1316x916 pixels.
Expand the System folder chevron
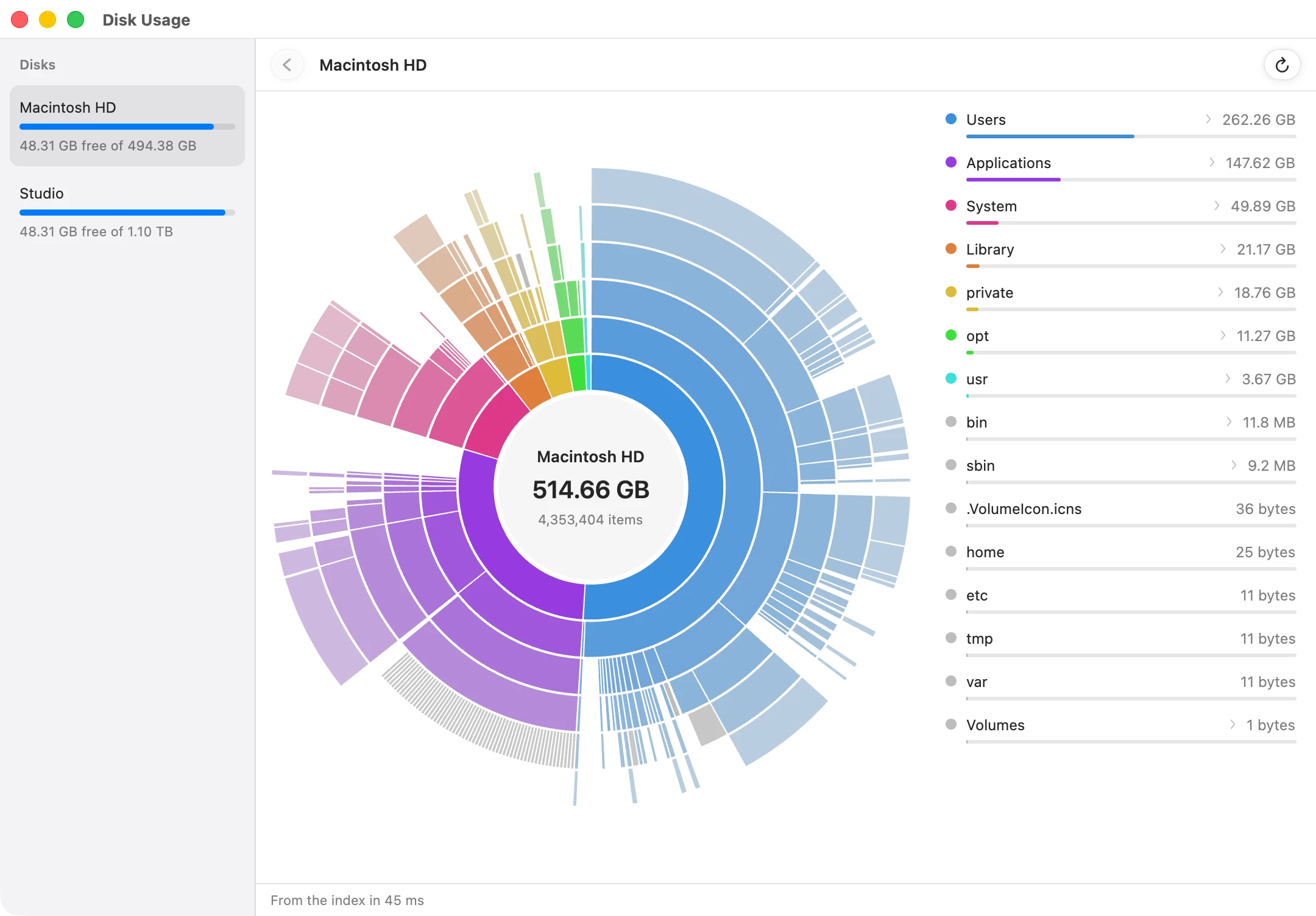(x=1217, y=206)
